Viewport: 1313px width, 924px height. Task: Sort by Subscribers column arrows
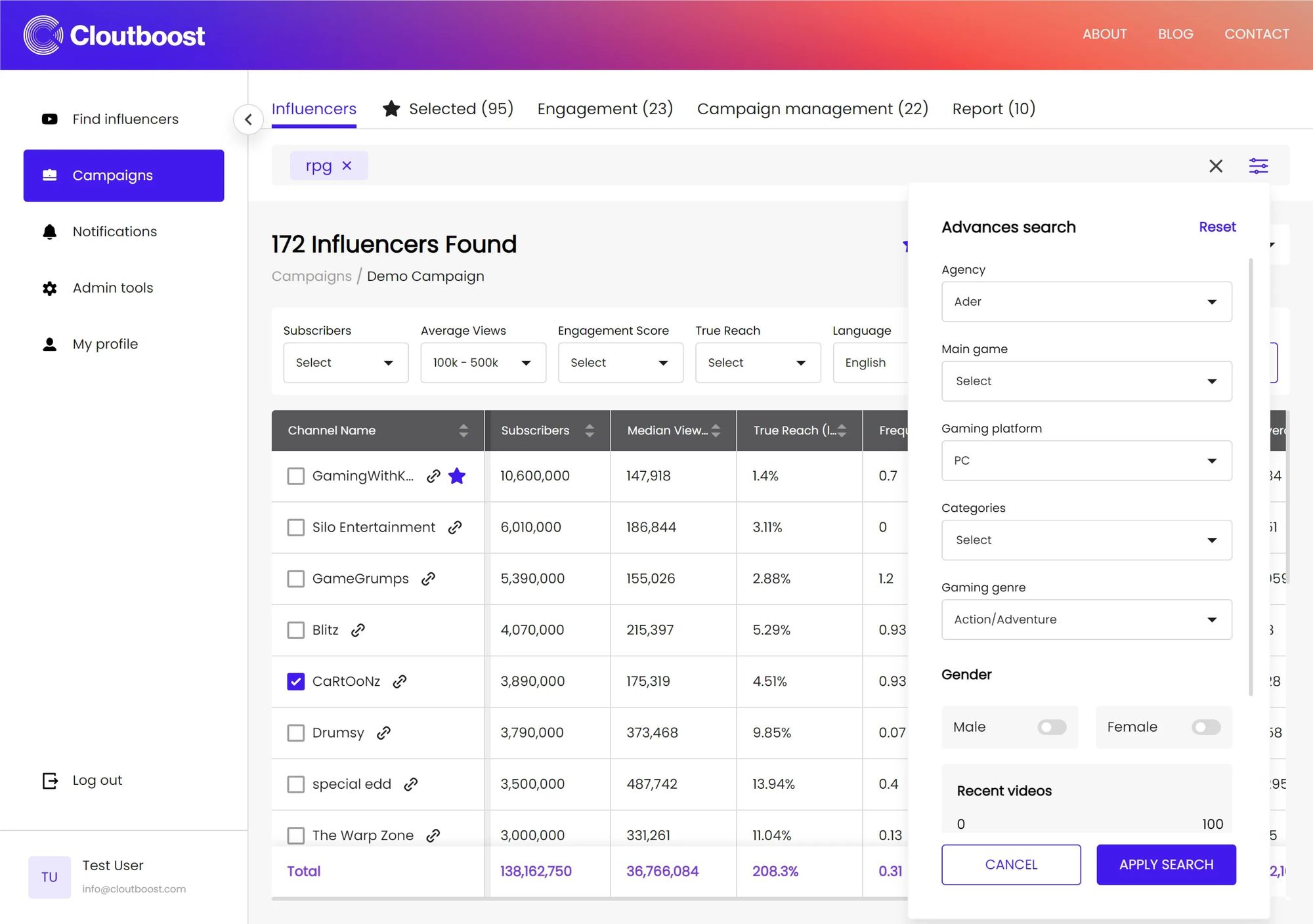[x=590, y=430]
